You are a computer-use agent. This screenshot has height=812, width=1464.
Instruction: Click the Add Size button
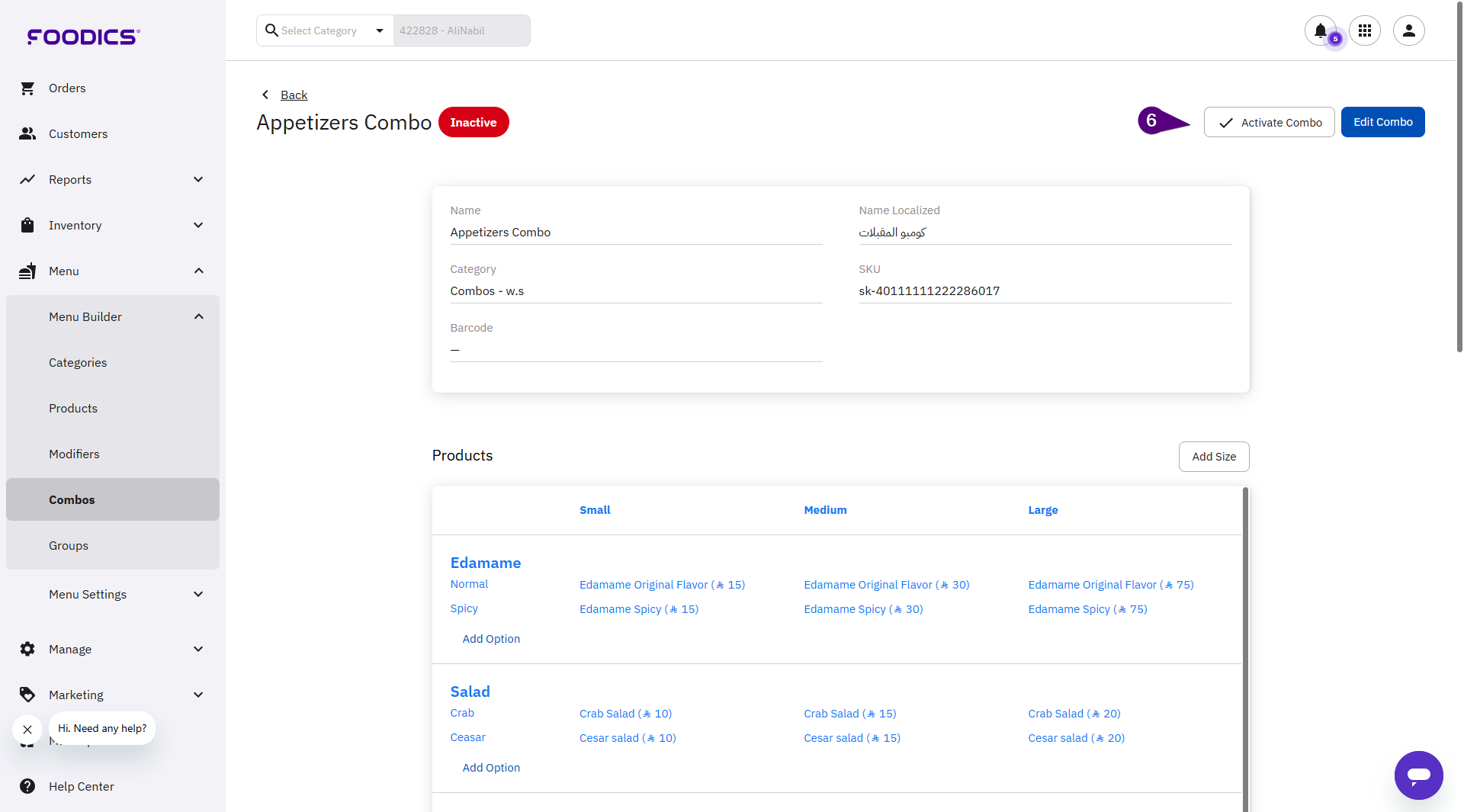click(x=1213, y=457)
